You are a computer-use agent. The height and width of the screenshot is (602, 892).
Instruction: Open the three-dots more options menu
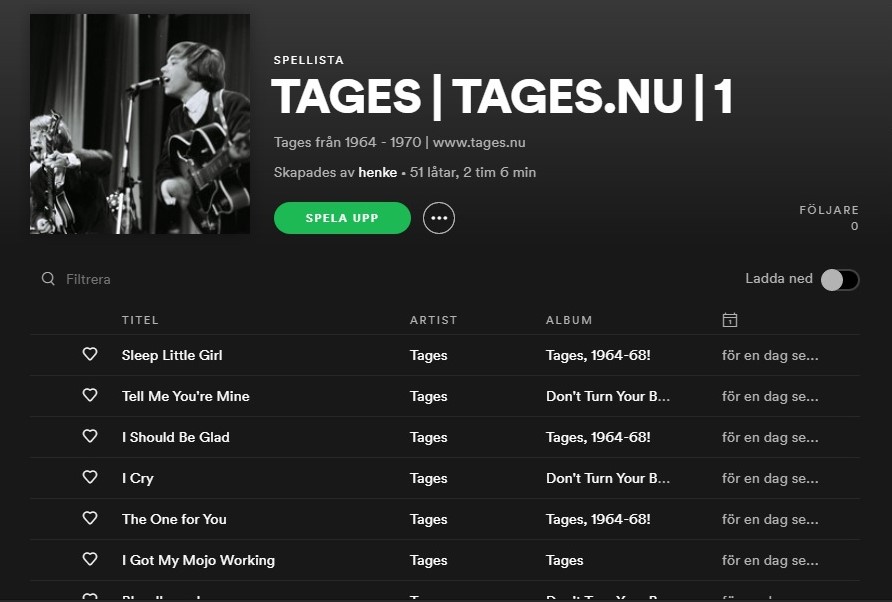click(439, 218)
